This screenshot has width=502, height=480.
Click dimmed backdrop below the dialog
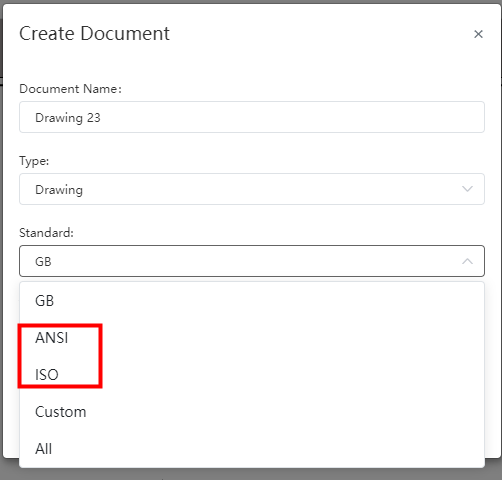pyautogui.click(x=251, y=474)
